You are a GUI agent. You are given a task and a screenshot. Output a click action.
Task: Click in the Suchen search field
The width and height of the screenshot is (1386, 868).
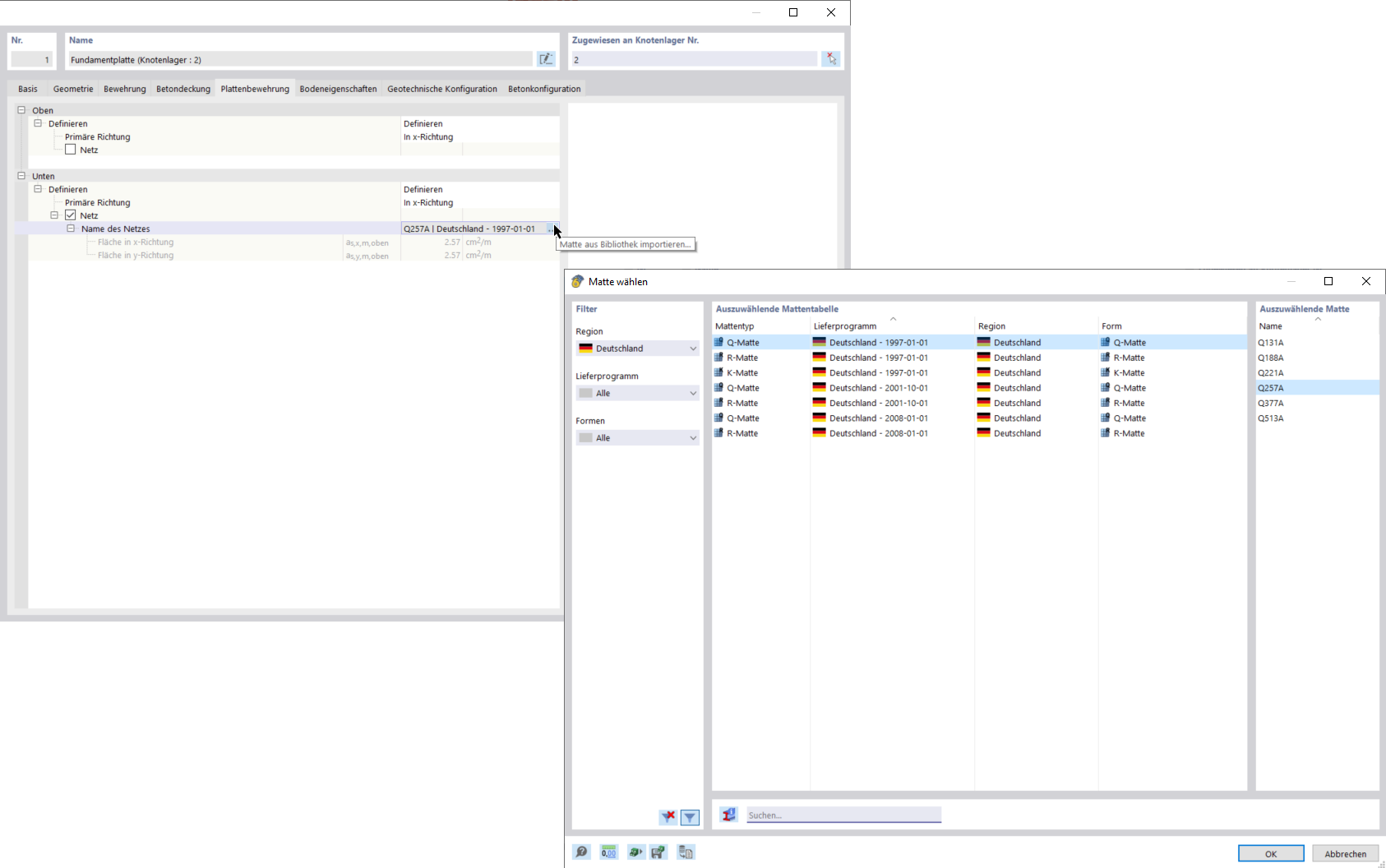coord(843,815)
